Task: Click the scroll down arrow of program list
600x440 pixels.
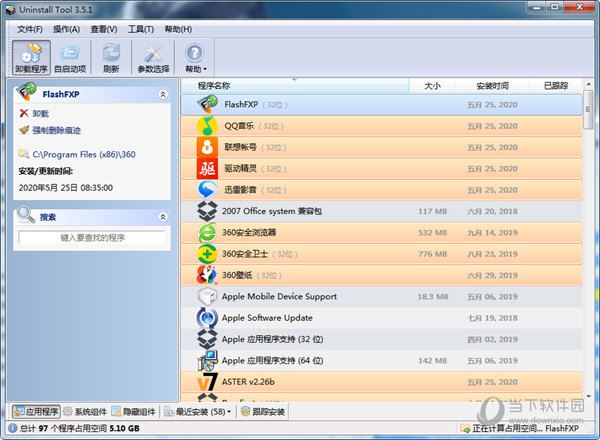Action: pyautogui.click(x=589, y=397)
